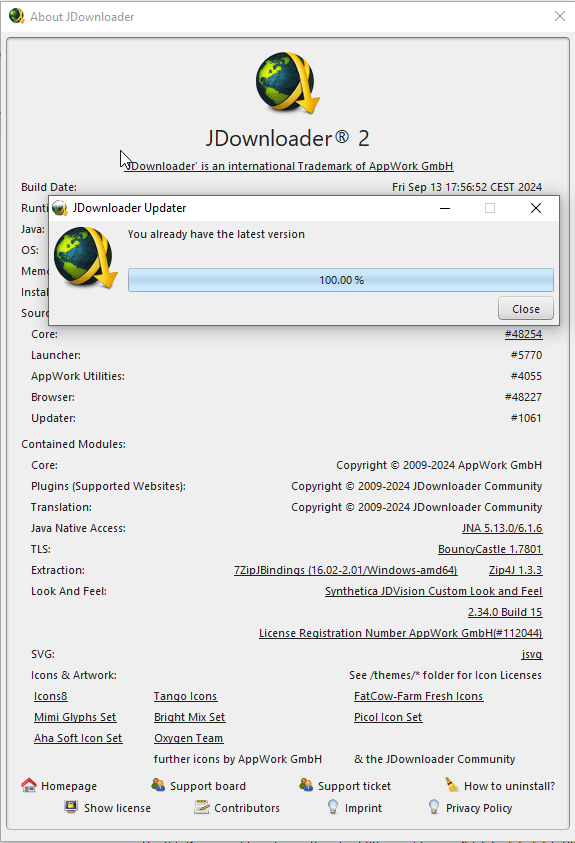575x843 pixels.
Task: Click 'See /themes/* folder for Icon Licenses' text
Action: [x=445, y=675]
